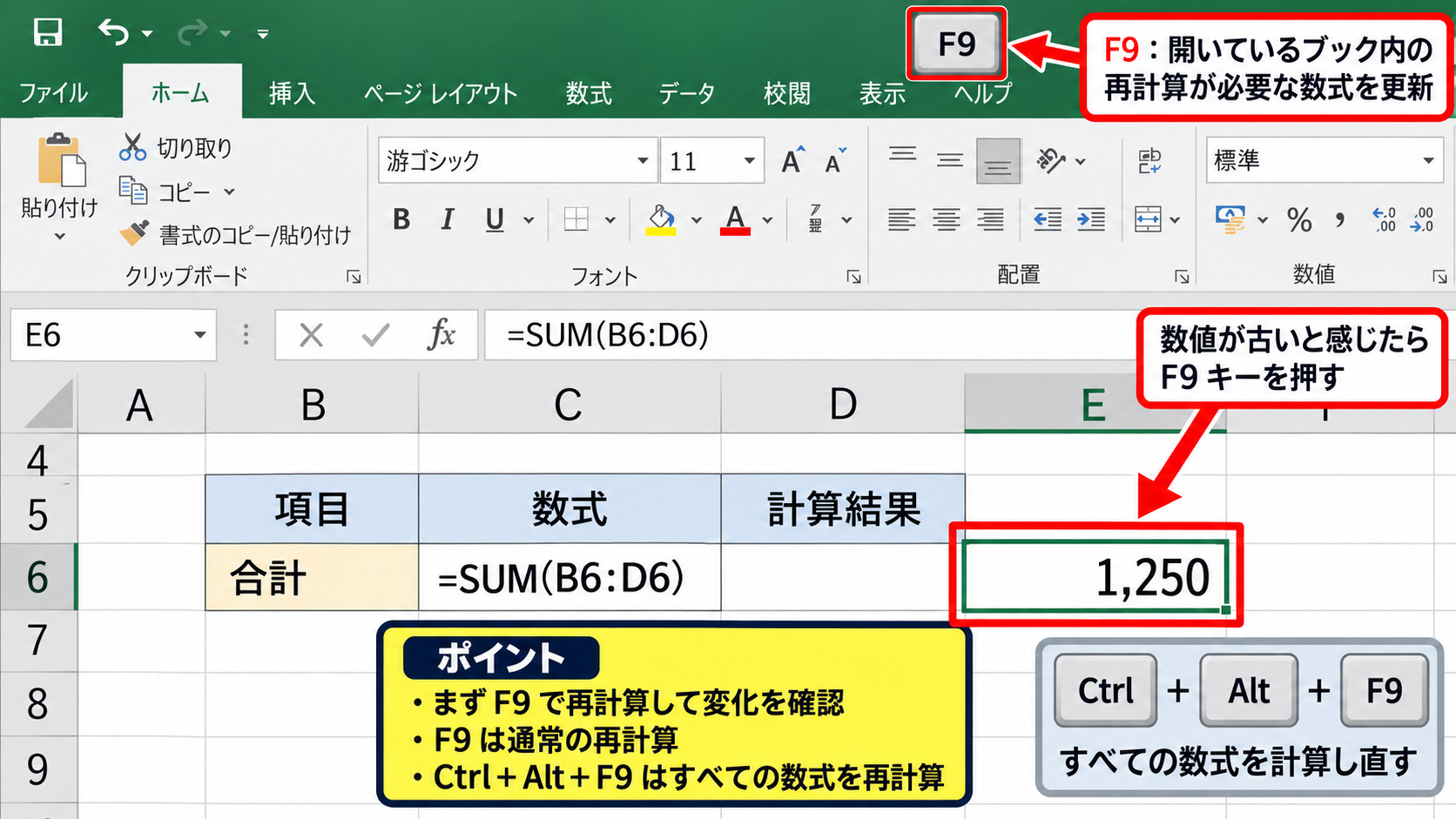This screenshot has width=1456, height=819.
Task: Decrease indent in alignment group
Action: [x=1047, y=219]
